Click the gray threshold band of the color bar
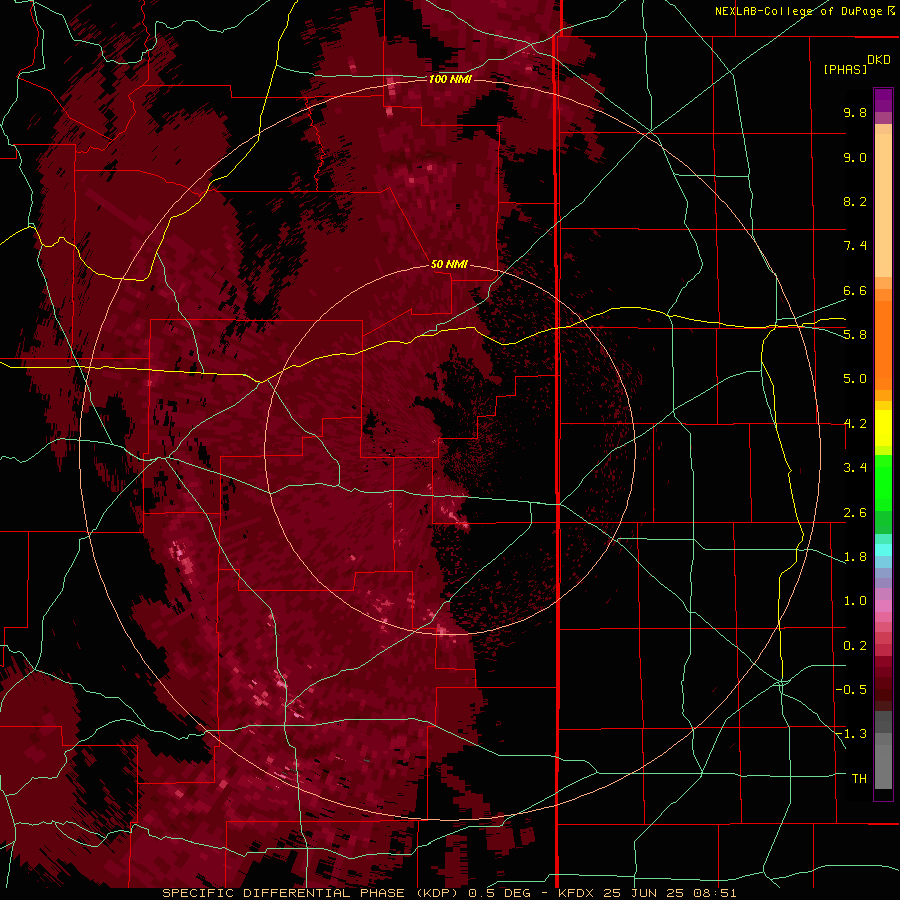This screenshot has width=900, height=900. (883, 750)
